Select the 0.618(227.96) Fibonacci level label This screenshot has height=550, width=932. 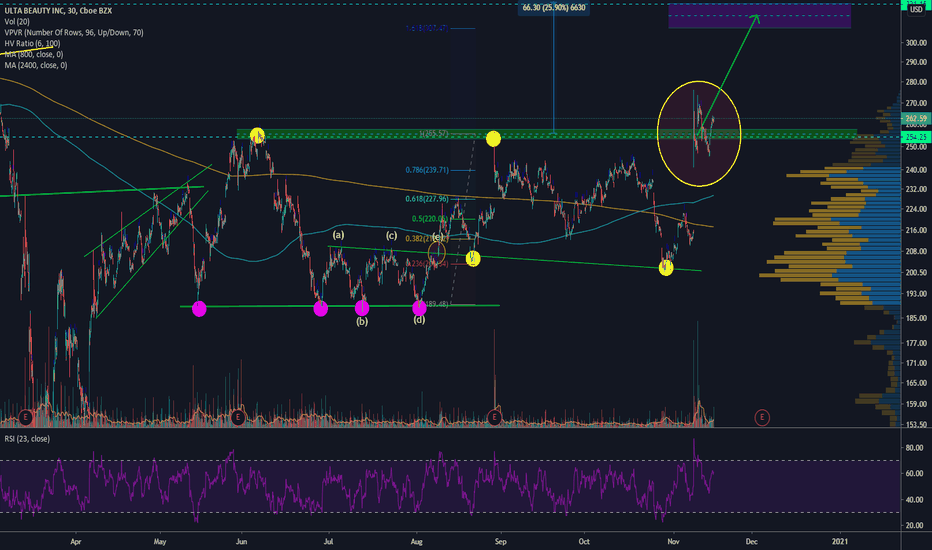tap(427, 199)
